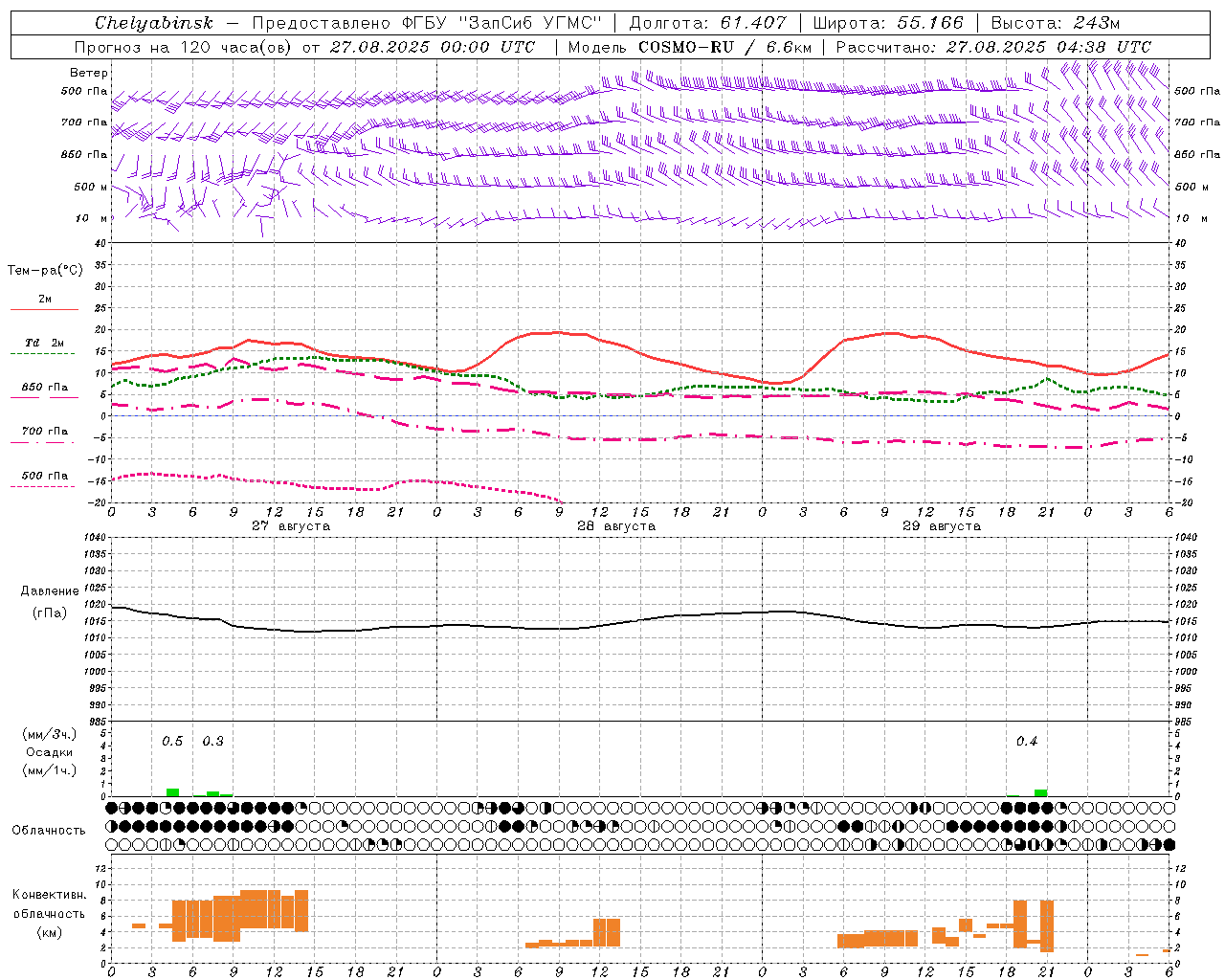
Task: Click the '(км)' convective height unit
Action: [x=49, y=932]
